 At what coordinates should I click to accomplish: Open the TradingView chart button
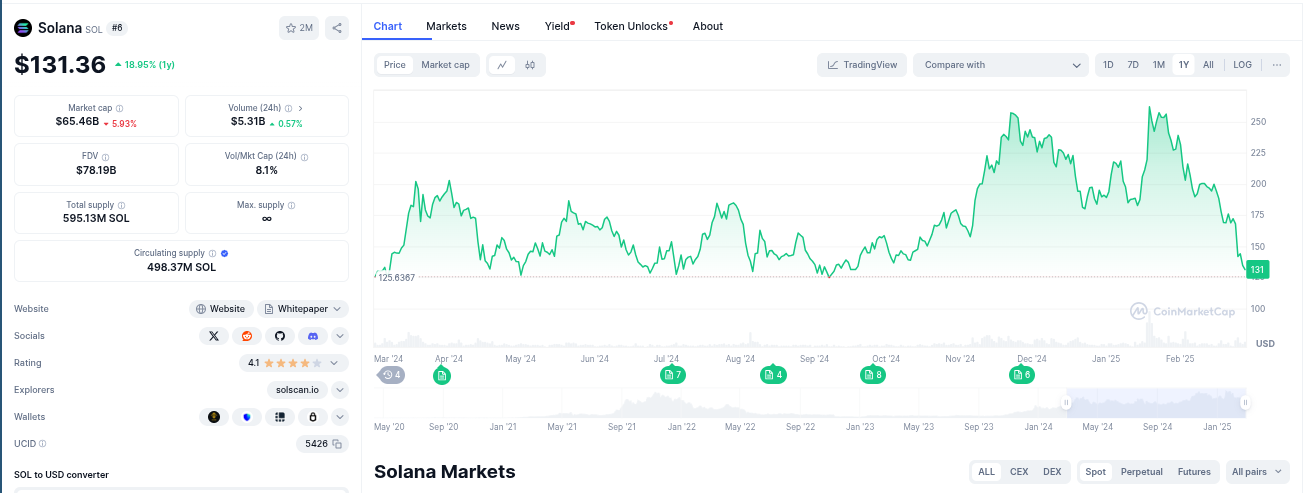(863, 65)
